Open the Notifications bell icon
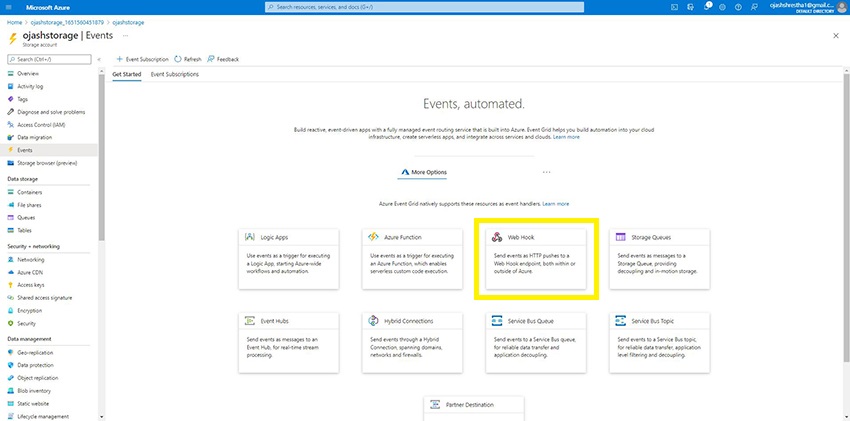The image size is (850, 421). (707, 7)
